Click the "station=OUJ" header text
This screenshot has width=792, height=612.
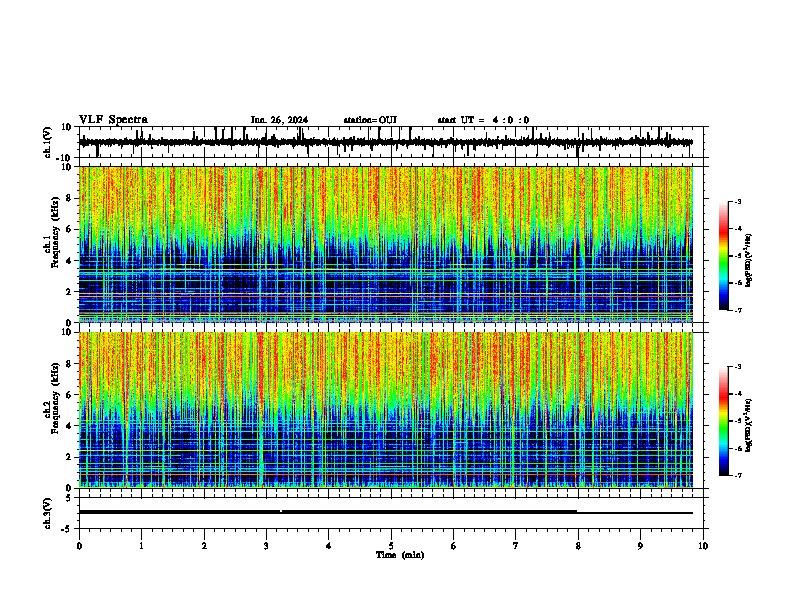click(x=370, y=120)
